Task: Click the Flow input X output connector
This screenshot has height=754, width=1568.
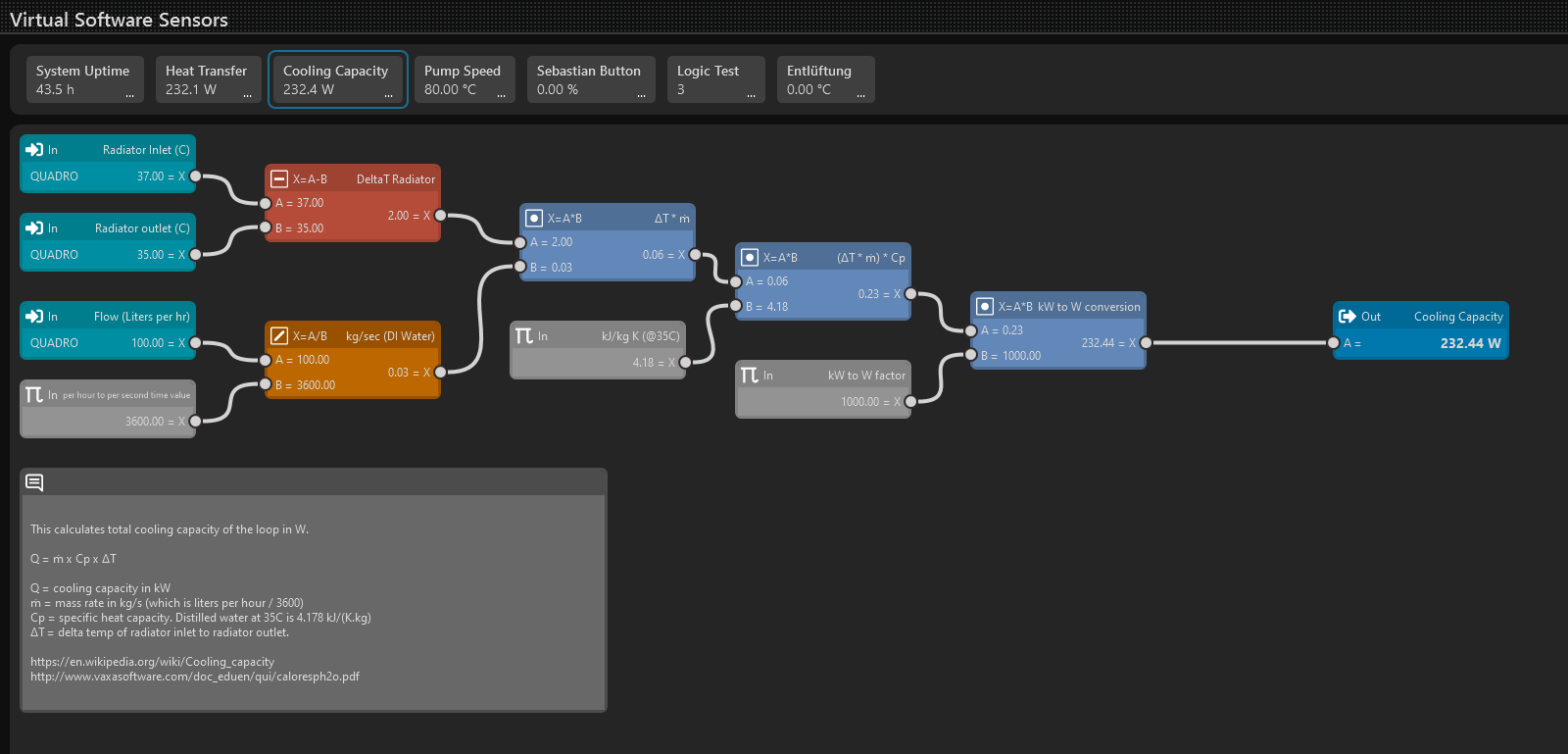Action: click(195, 343)
